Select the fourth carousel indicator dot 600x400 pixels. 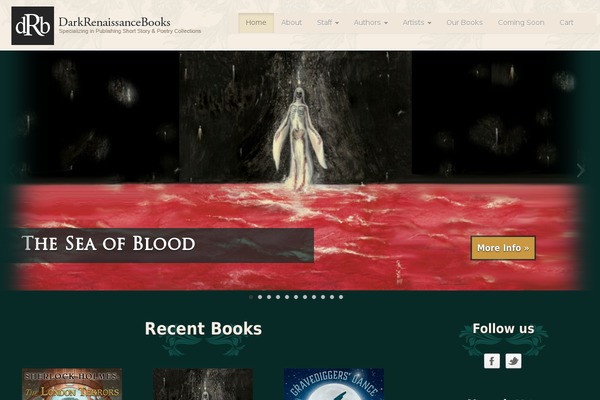pyautogui.click(x=278, y=297)
